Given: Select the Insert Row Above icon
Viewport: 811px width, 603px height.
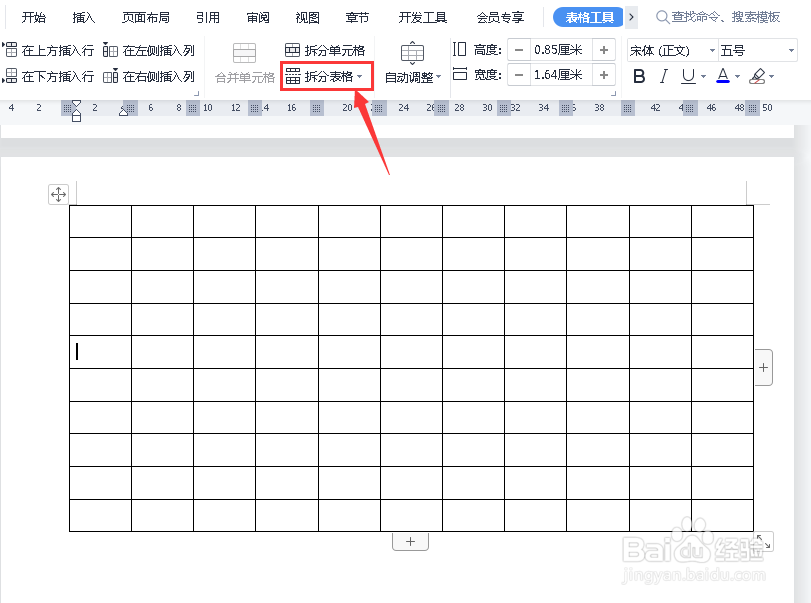Looking at the screenshot, I should [10, 49].
